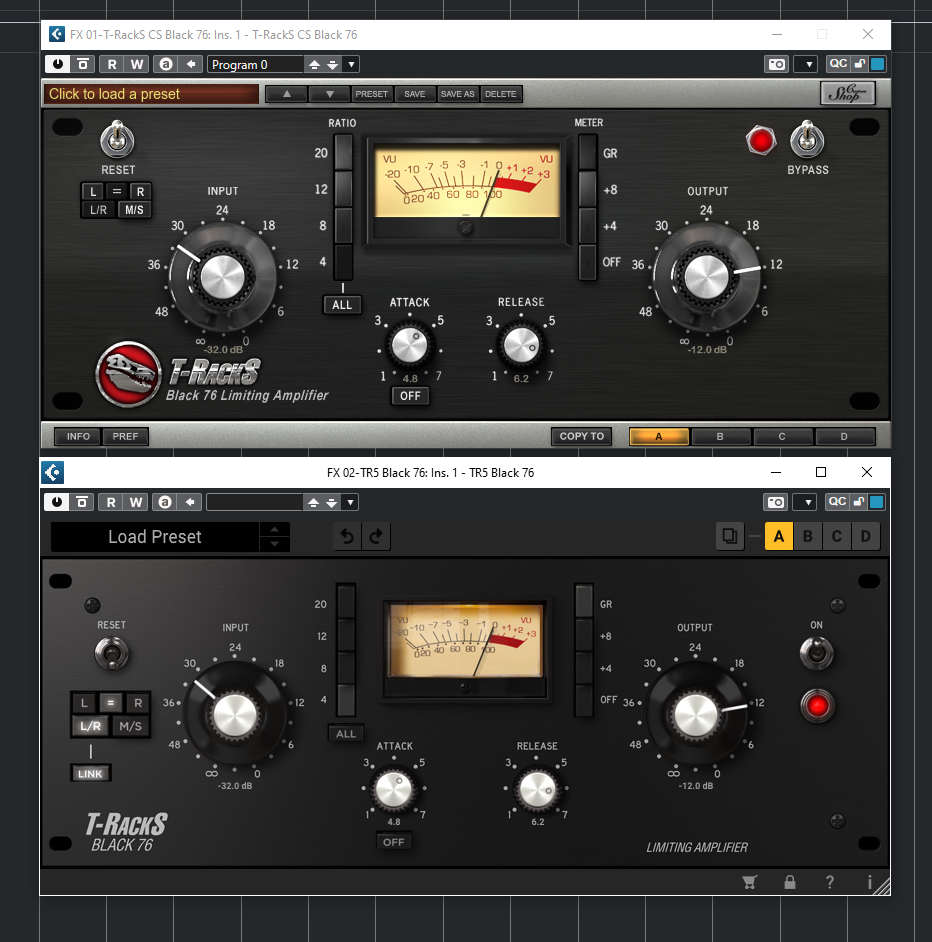932x942 pixels.
Task: Click the RELEASE knob in TR5 Black 76
Action: [x=537, y=789]
